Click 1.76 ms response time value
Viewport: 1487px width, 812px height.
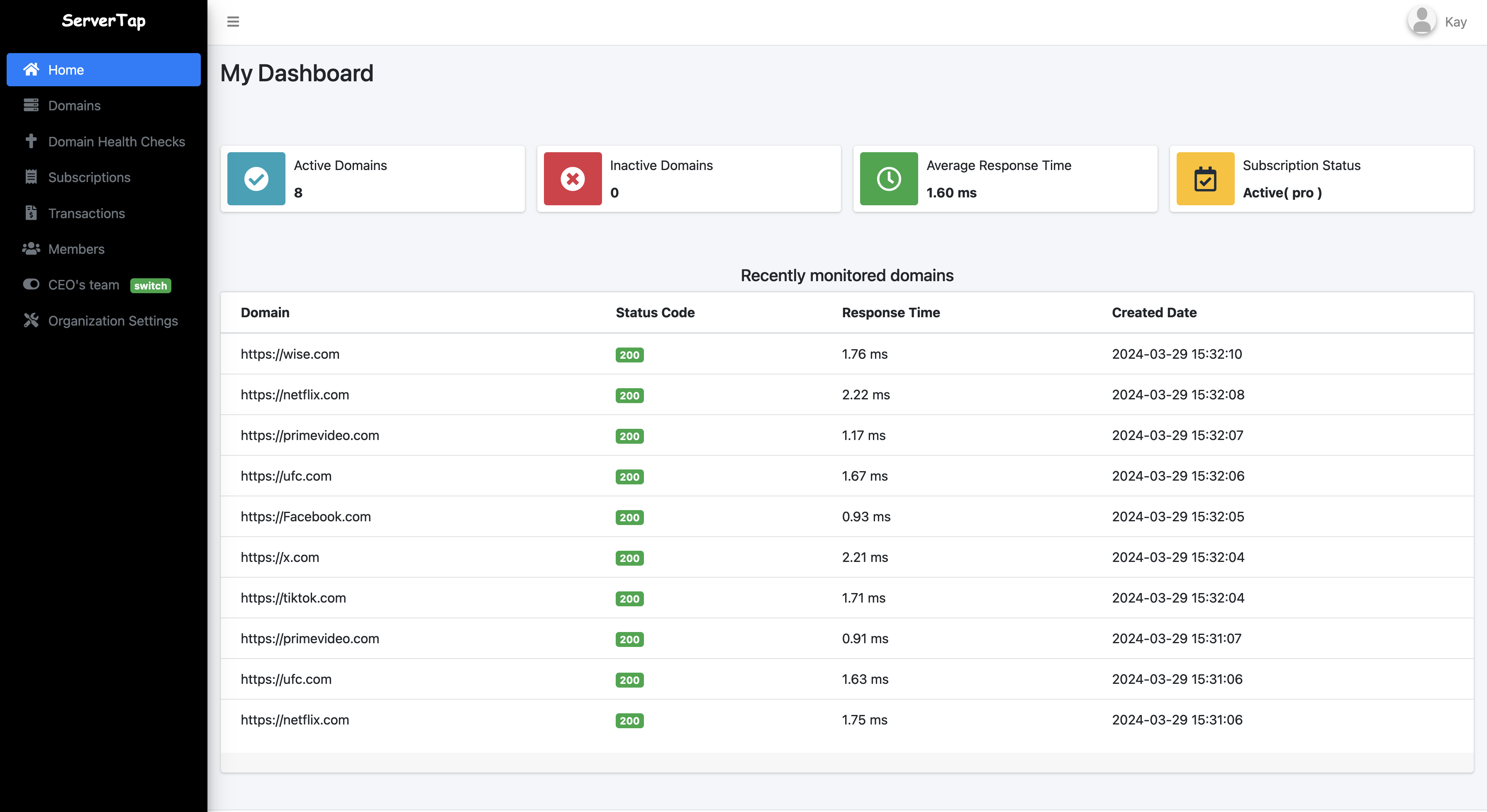(x=865, y=354)
